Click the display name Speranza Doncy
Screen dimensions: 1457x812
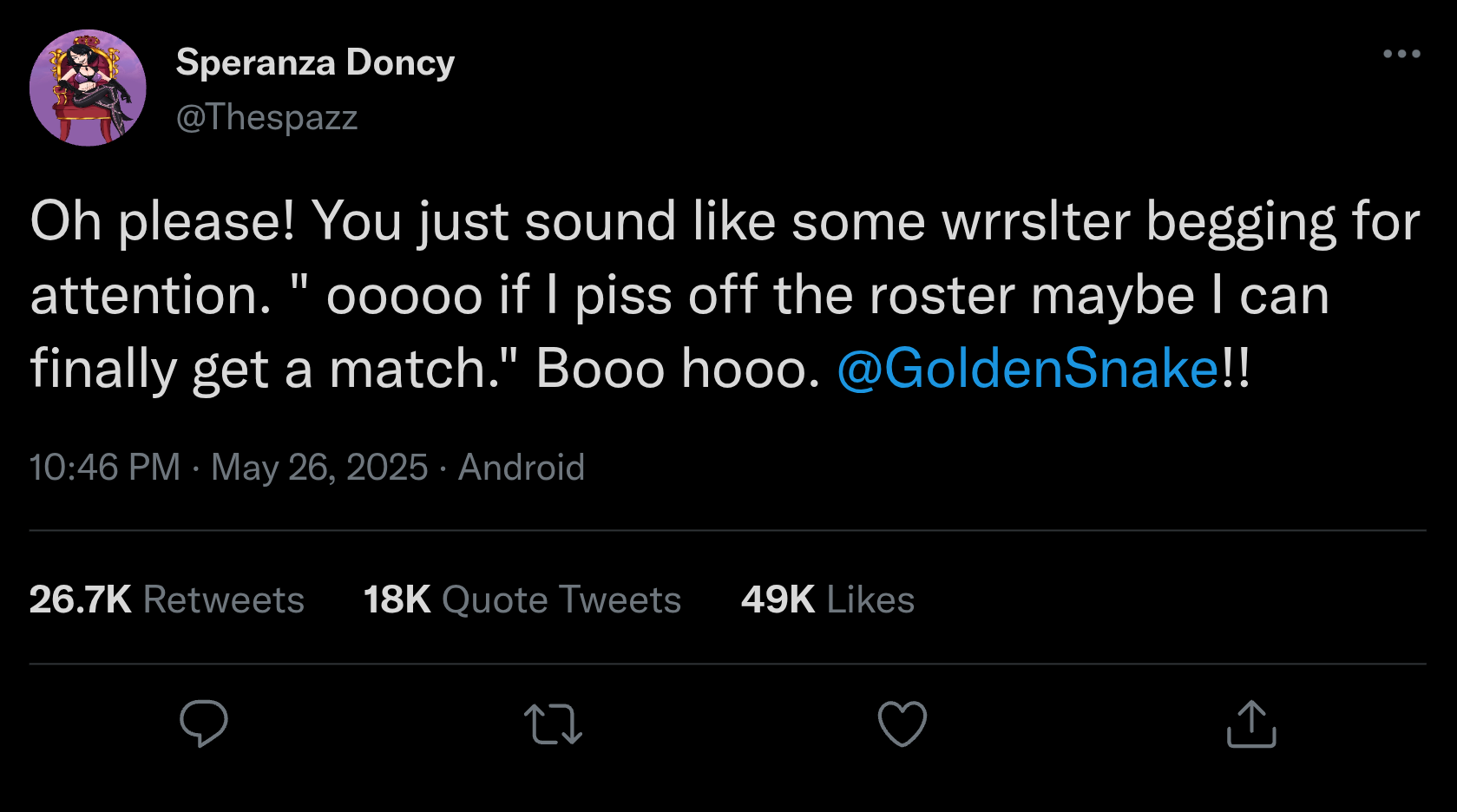click(315, 62)
